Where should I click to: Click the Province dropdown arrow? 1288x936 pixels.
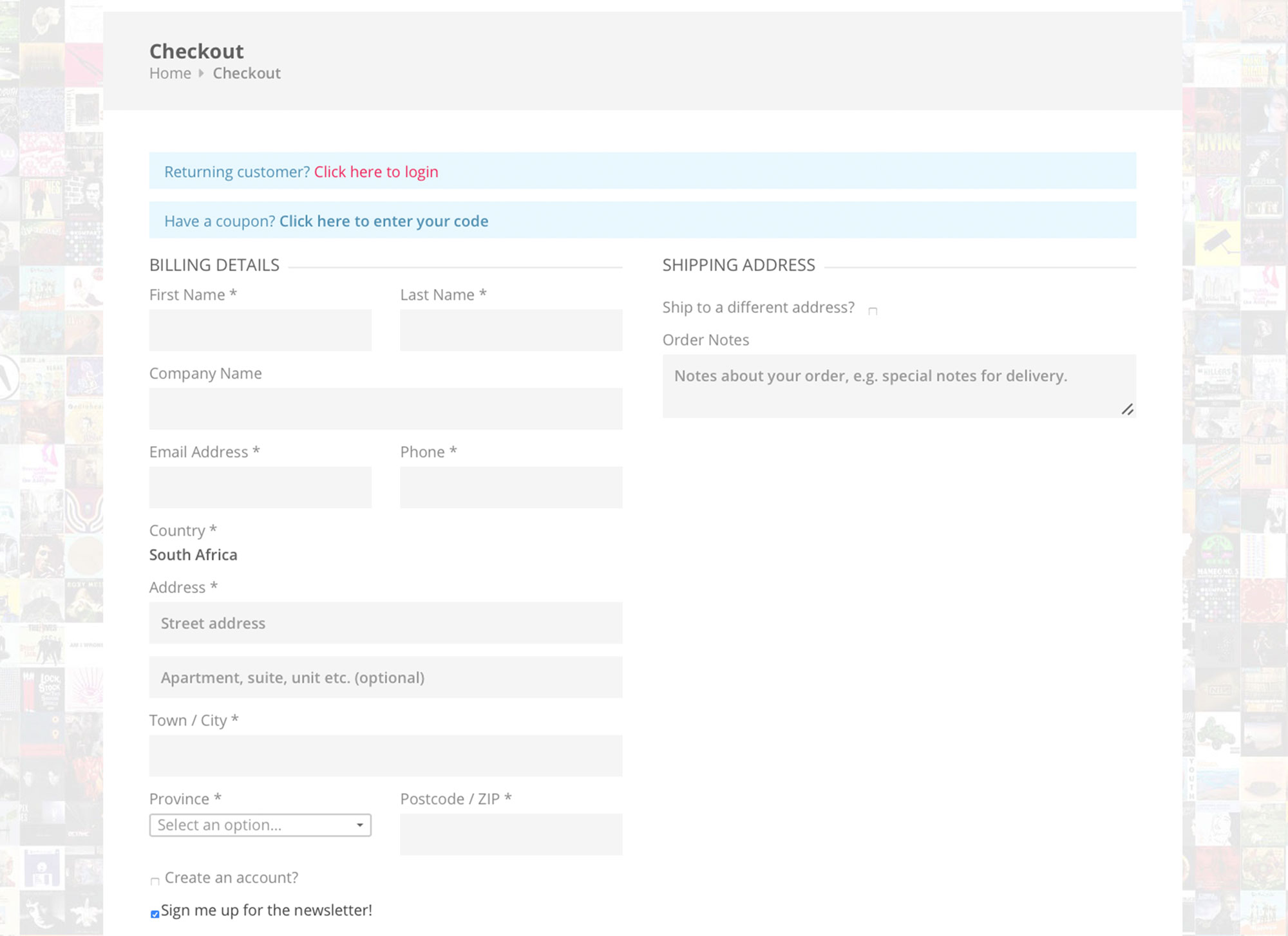tap(359, 825)
